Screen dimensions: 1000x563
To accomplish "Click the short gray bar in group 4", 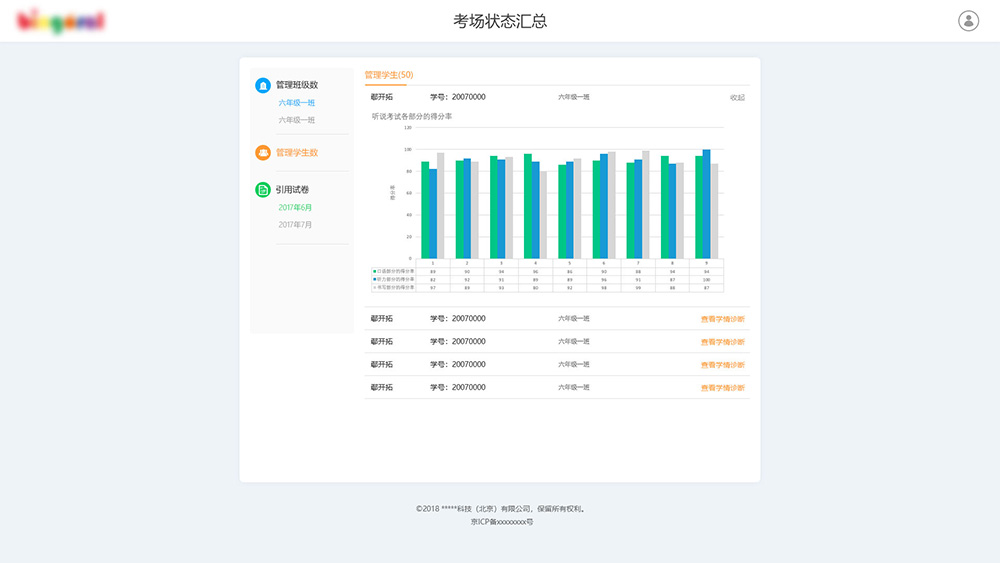I will [543, 215].
